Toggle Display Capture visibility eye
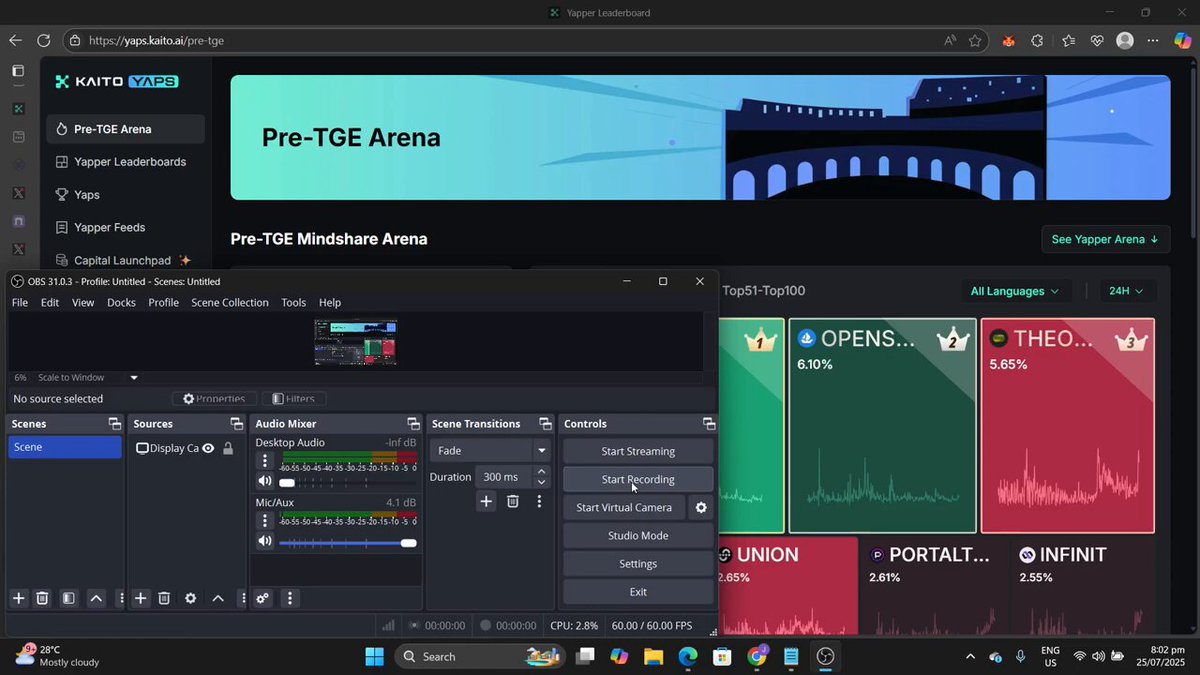1200x675 pixels. [x=208, y=448]
